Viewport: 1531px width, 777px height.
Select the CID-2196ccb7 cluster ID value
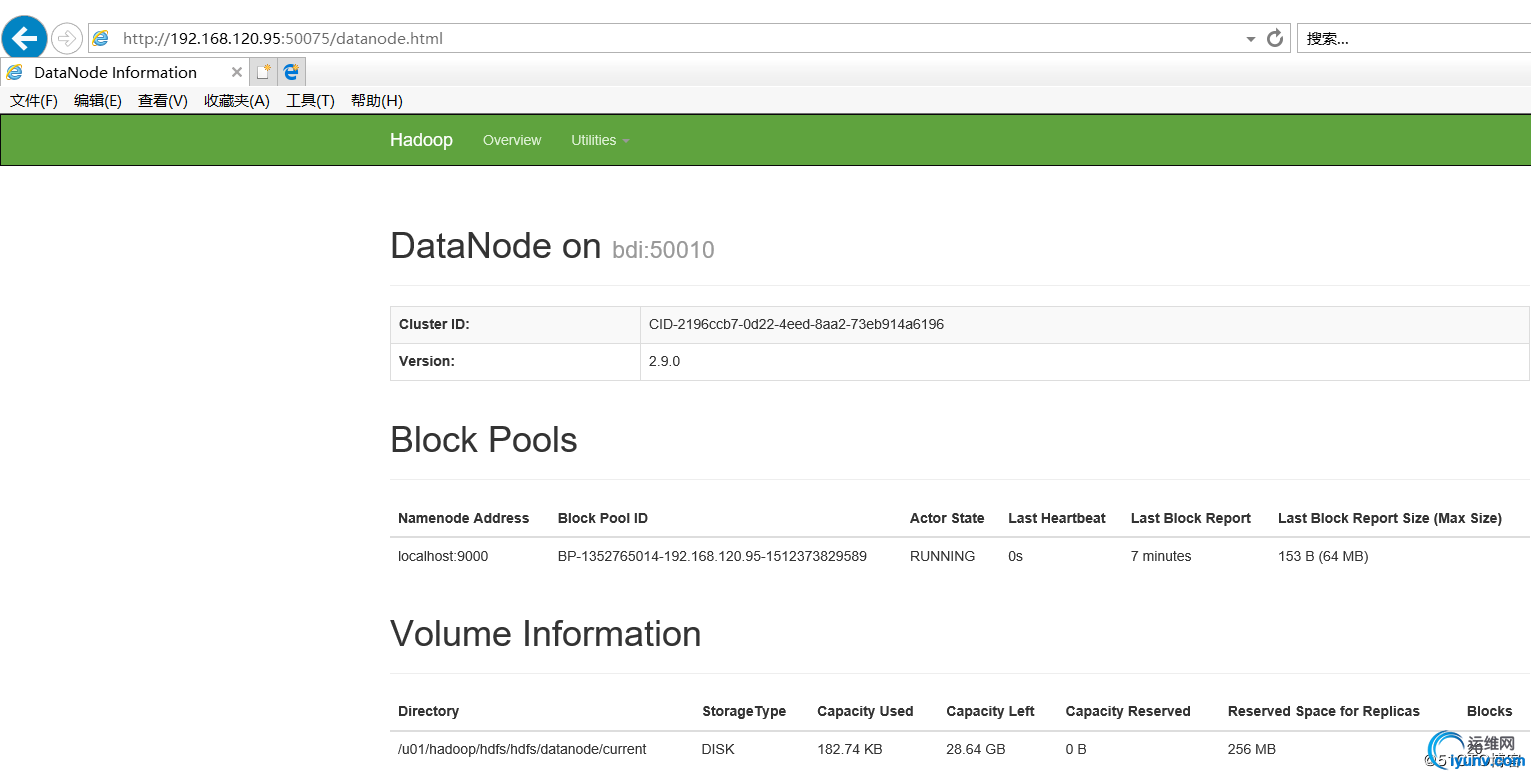click(796, 325)
